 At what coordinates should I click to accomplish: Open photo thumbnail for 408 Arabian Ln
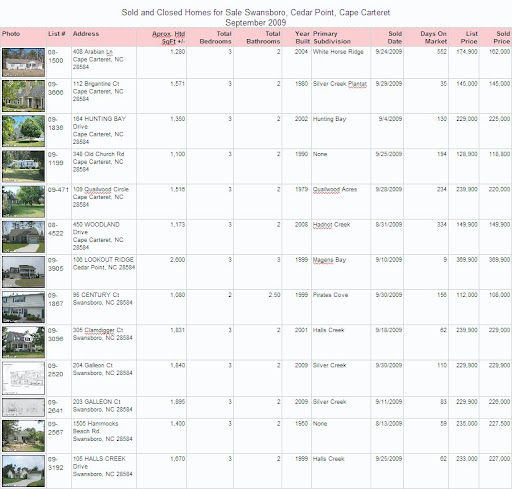point(23,62)
